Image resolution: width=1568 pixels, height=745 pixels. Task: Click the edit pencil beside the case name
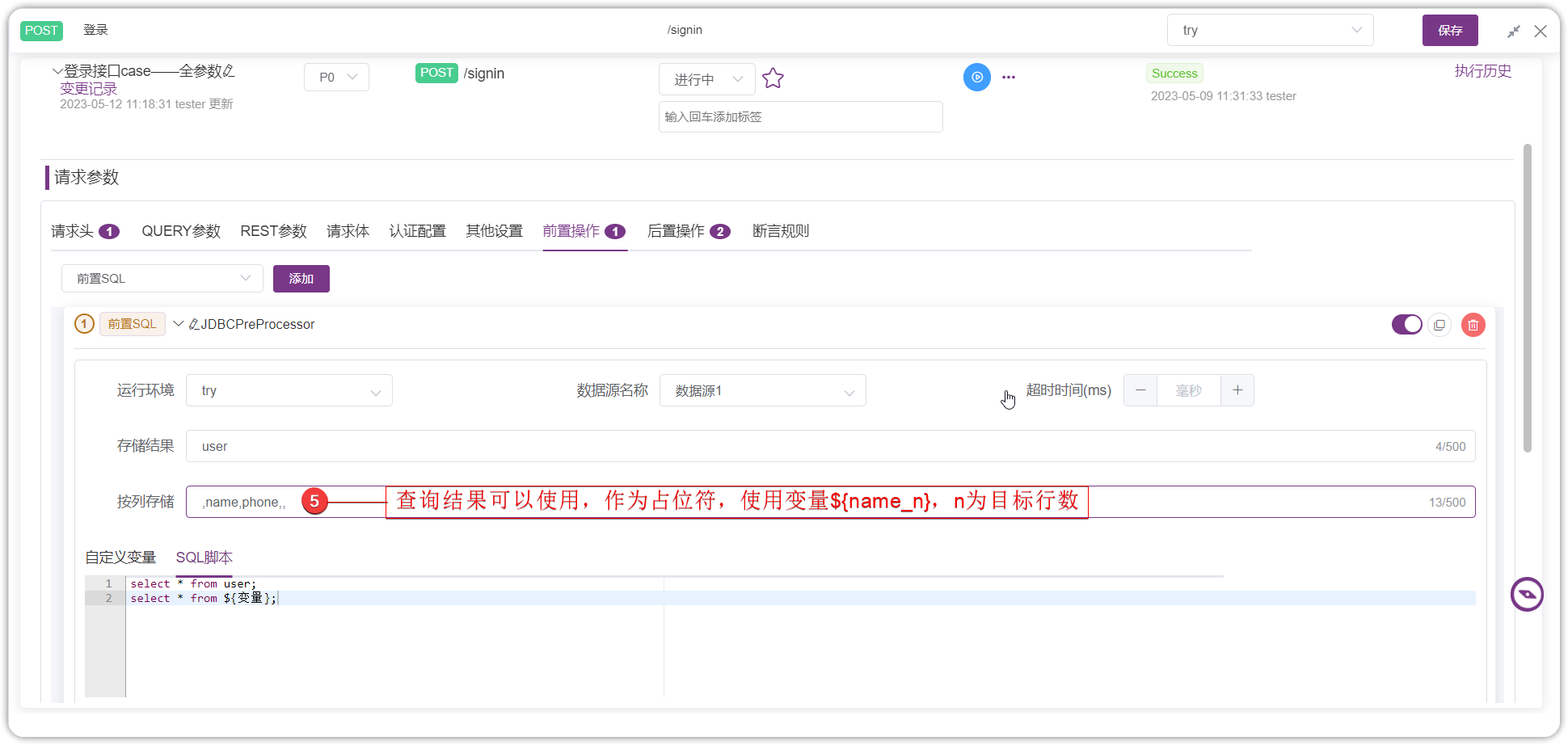click(x=229, y=71)
